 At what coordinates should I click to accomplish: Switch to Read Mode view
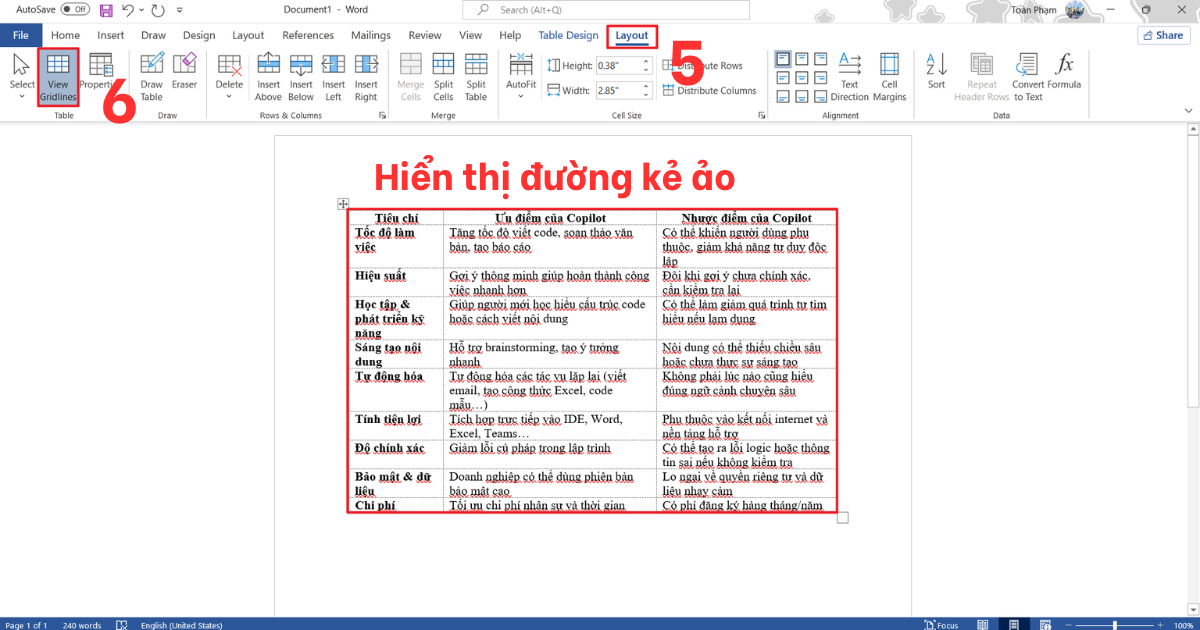click(985, 625)
